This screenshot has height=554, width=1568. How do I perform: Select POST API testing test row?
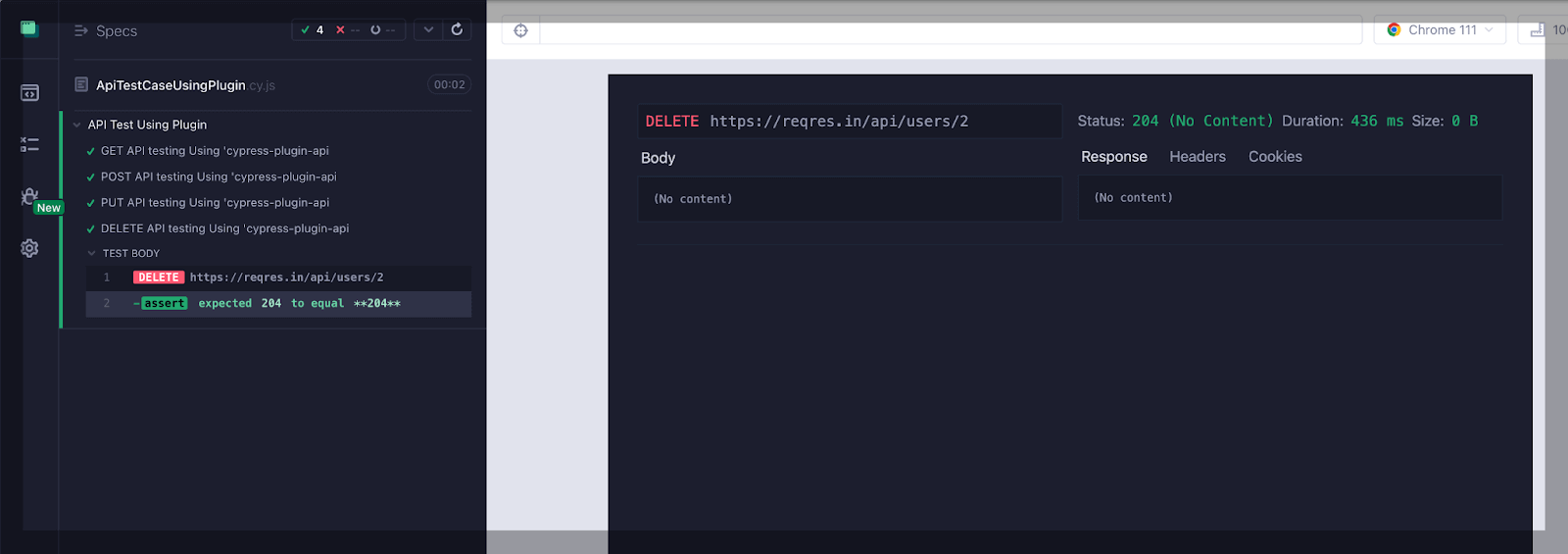[267, 176]
